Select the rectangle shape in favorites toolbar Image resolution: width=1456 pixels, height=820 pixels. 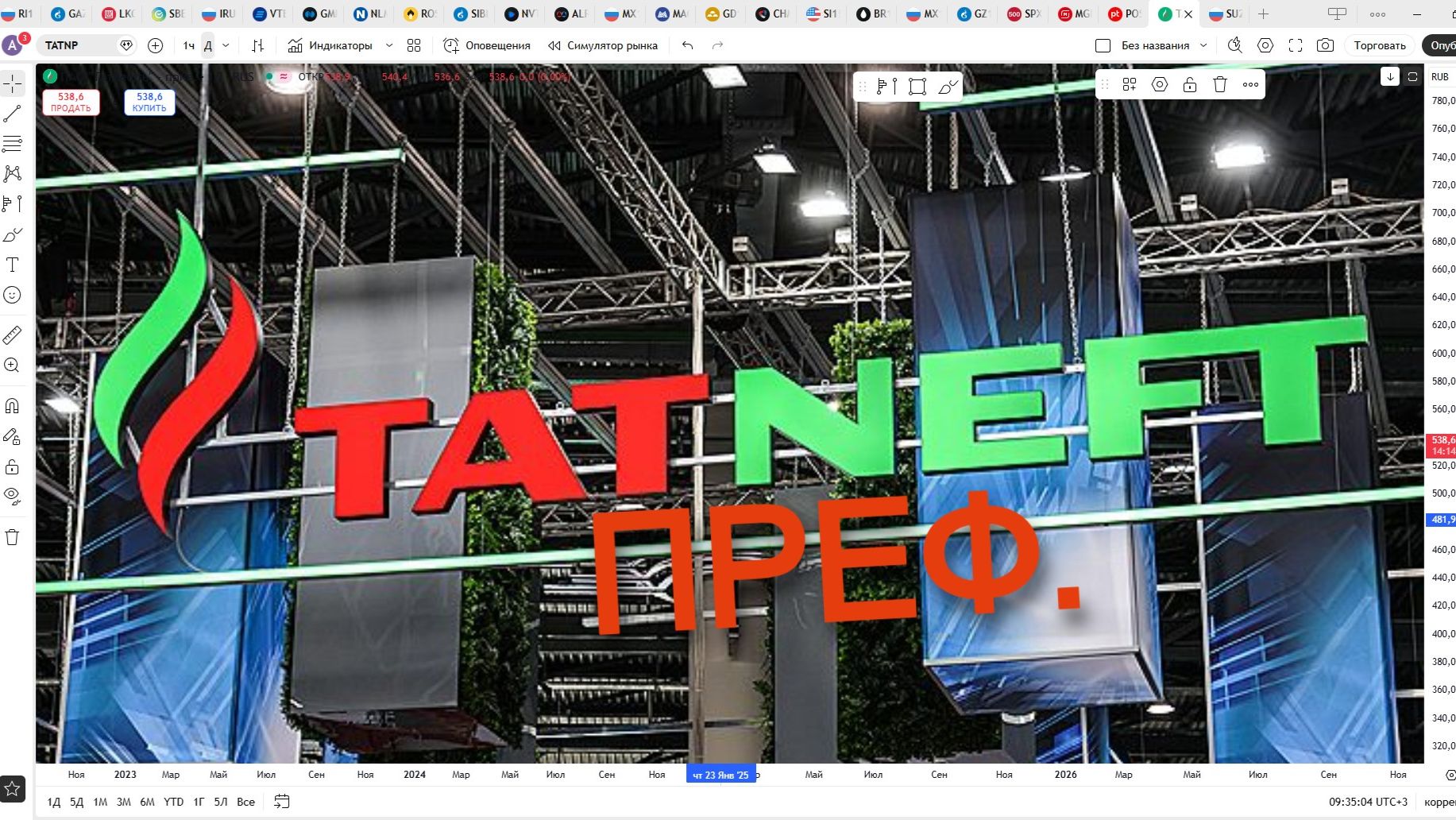(917, 86)
